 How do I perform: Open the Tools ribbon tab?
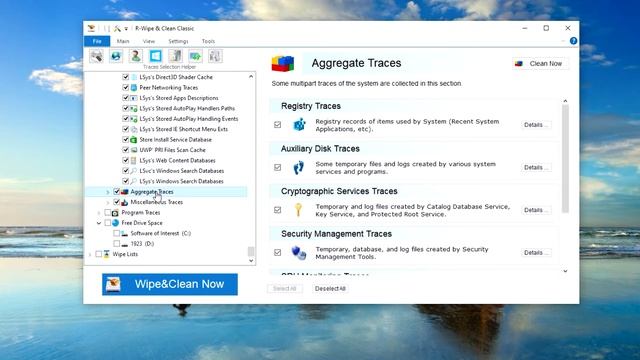pyautogui.click(x=208, y=41)
